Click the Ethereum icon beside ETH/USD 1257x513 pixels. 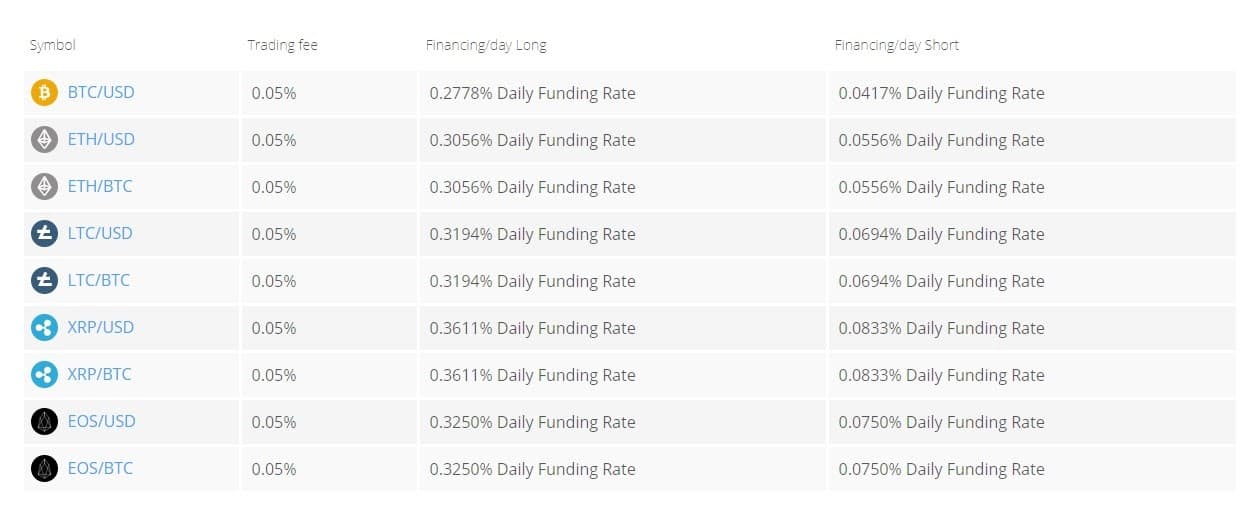[x=44, y=140]
